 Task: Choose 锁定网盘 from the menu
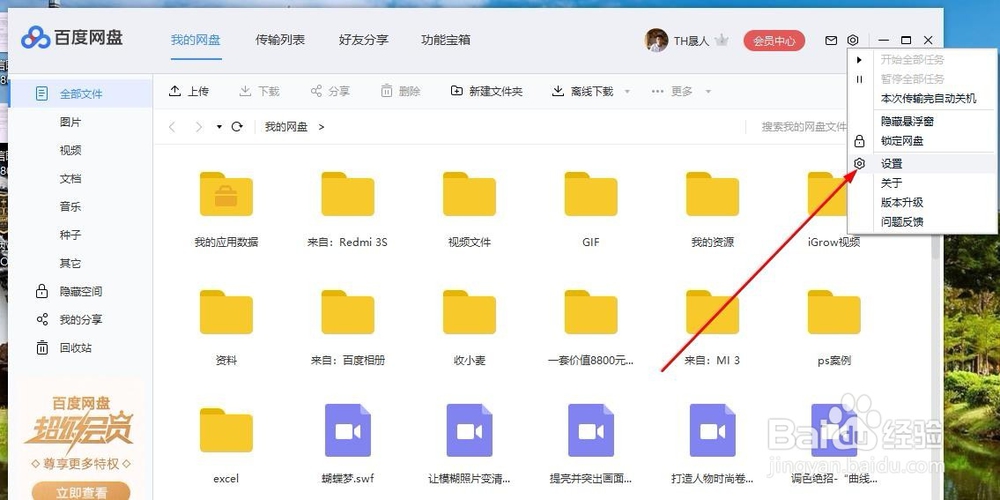point(922,141)
